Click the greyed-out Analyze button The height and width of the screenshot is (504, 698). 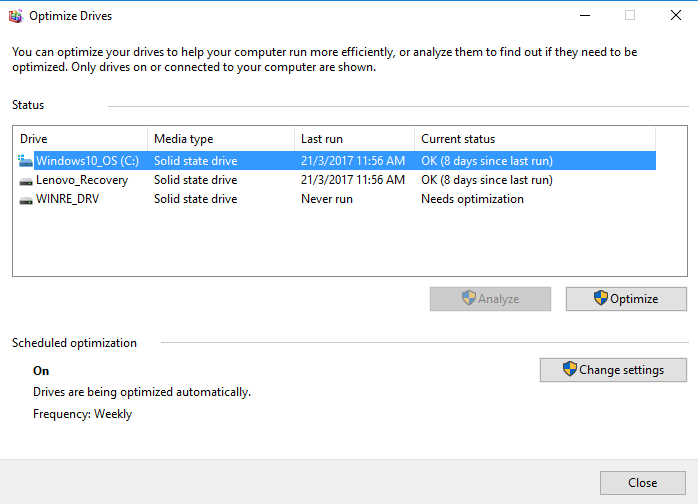490,299
